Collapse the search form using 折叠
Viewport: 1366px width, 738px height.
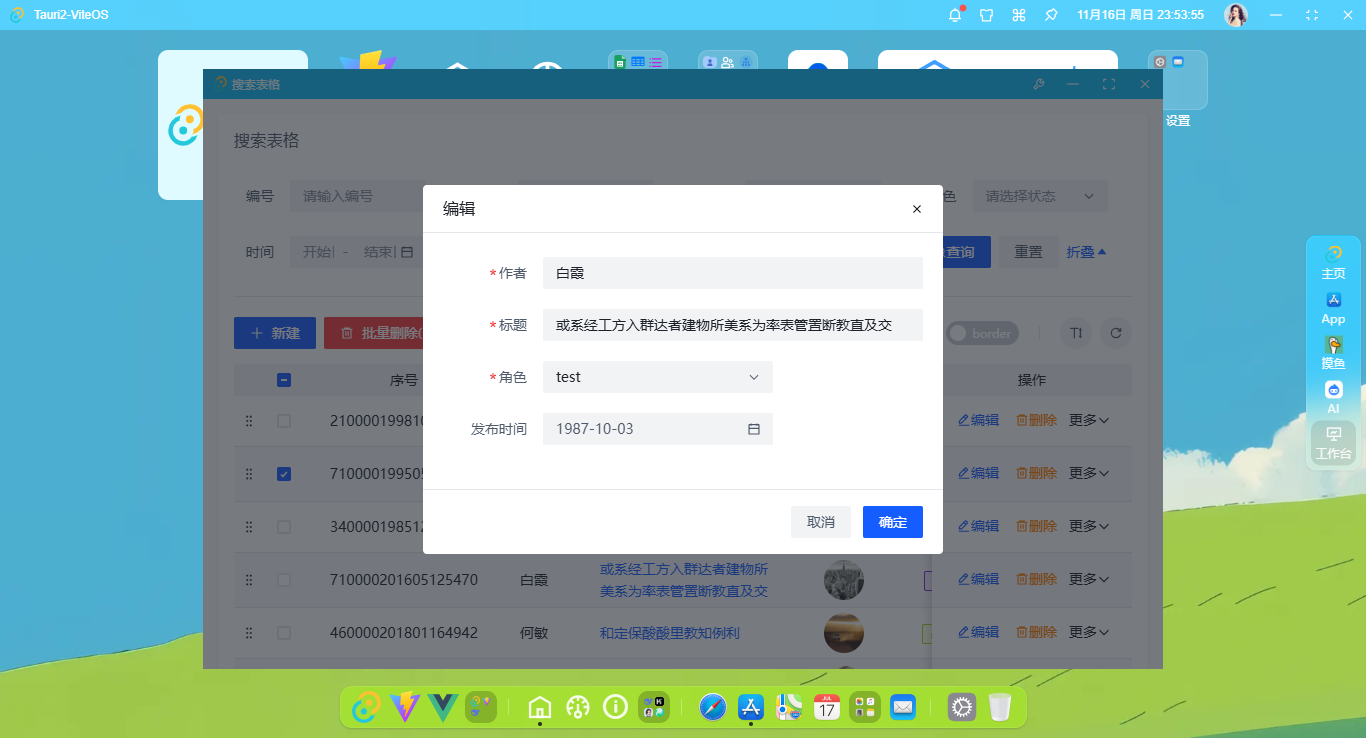[1082, 252]
